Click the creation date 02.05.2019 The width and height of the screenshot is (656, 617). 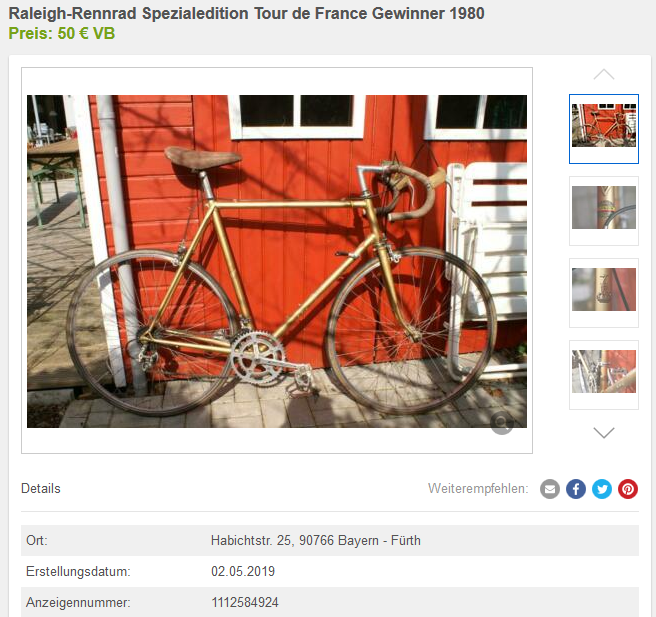pyautogui.click(x=243, y=571)
